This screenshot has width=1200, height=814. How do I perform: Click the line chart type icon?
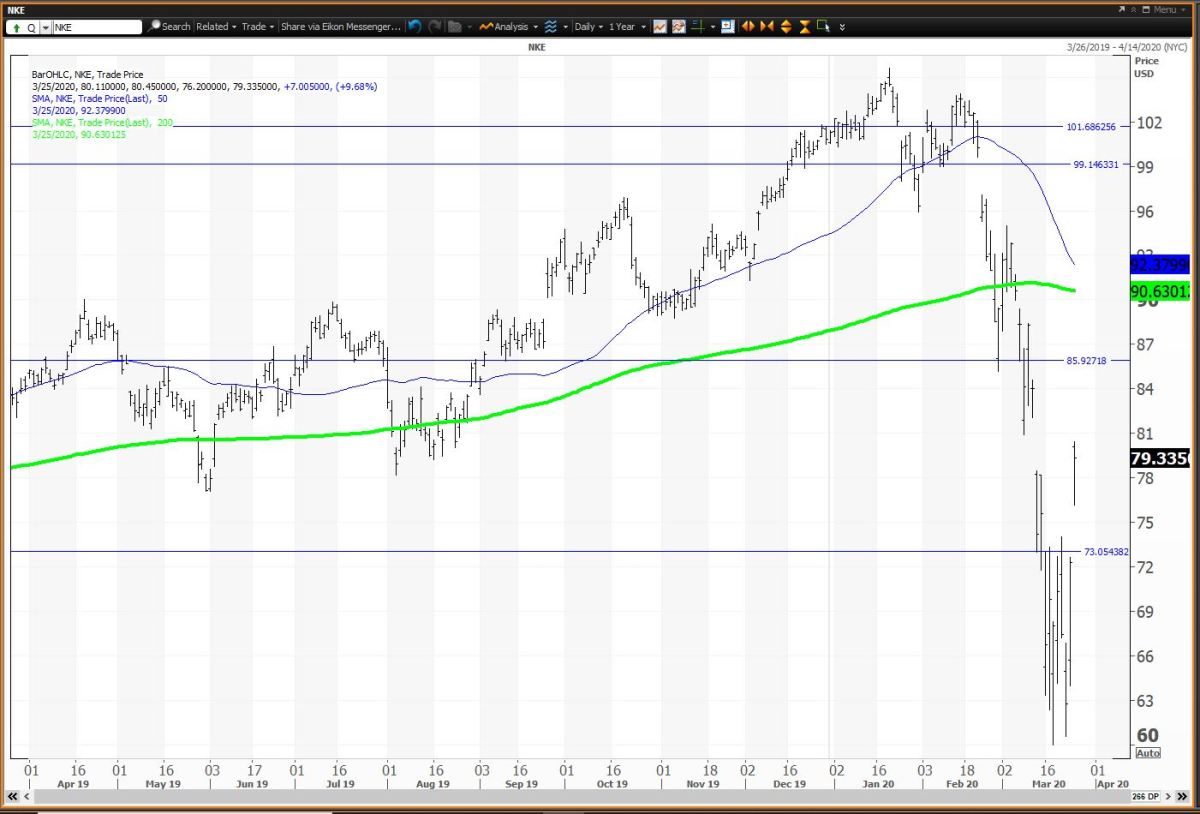[660, 27]
